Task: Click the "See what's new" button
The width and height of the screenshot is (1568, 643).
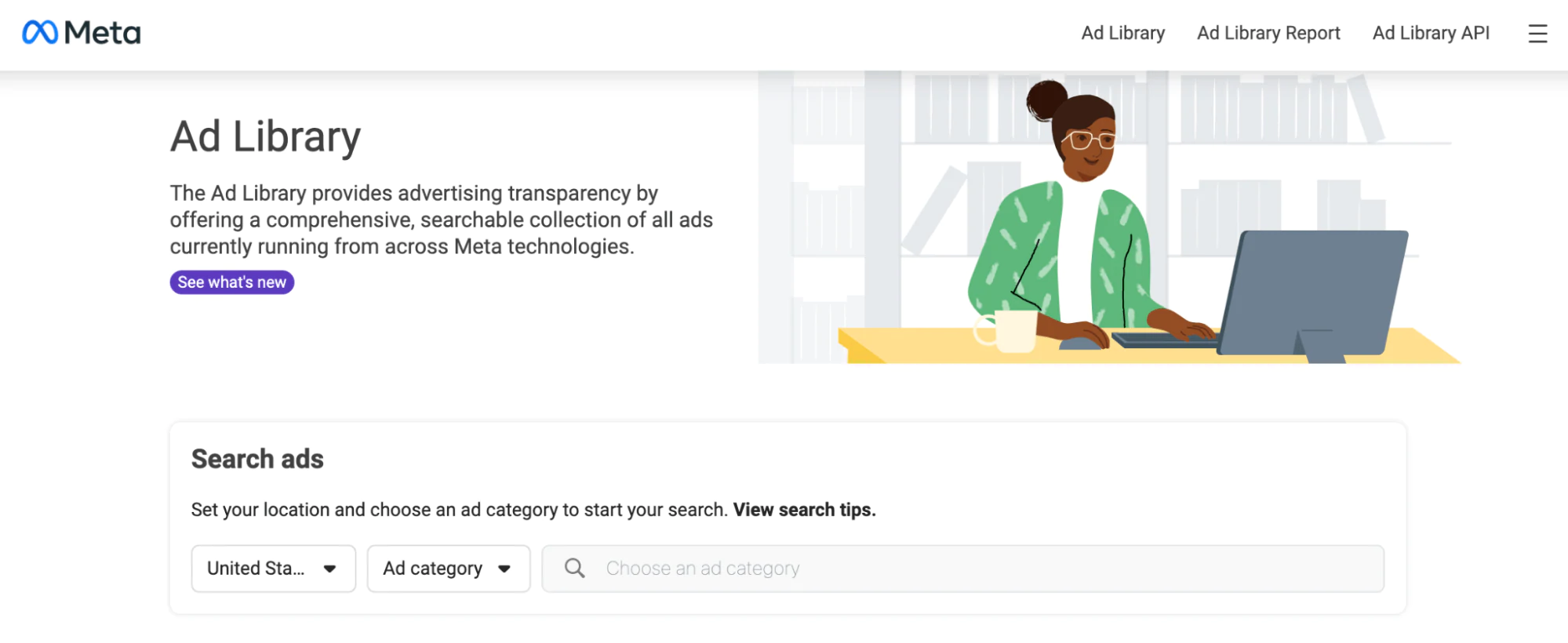Action: tap(231, 282)
